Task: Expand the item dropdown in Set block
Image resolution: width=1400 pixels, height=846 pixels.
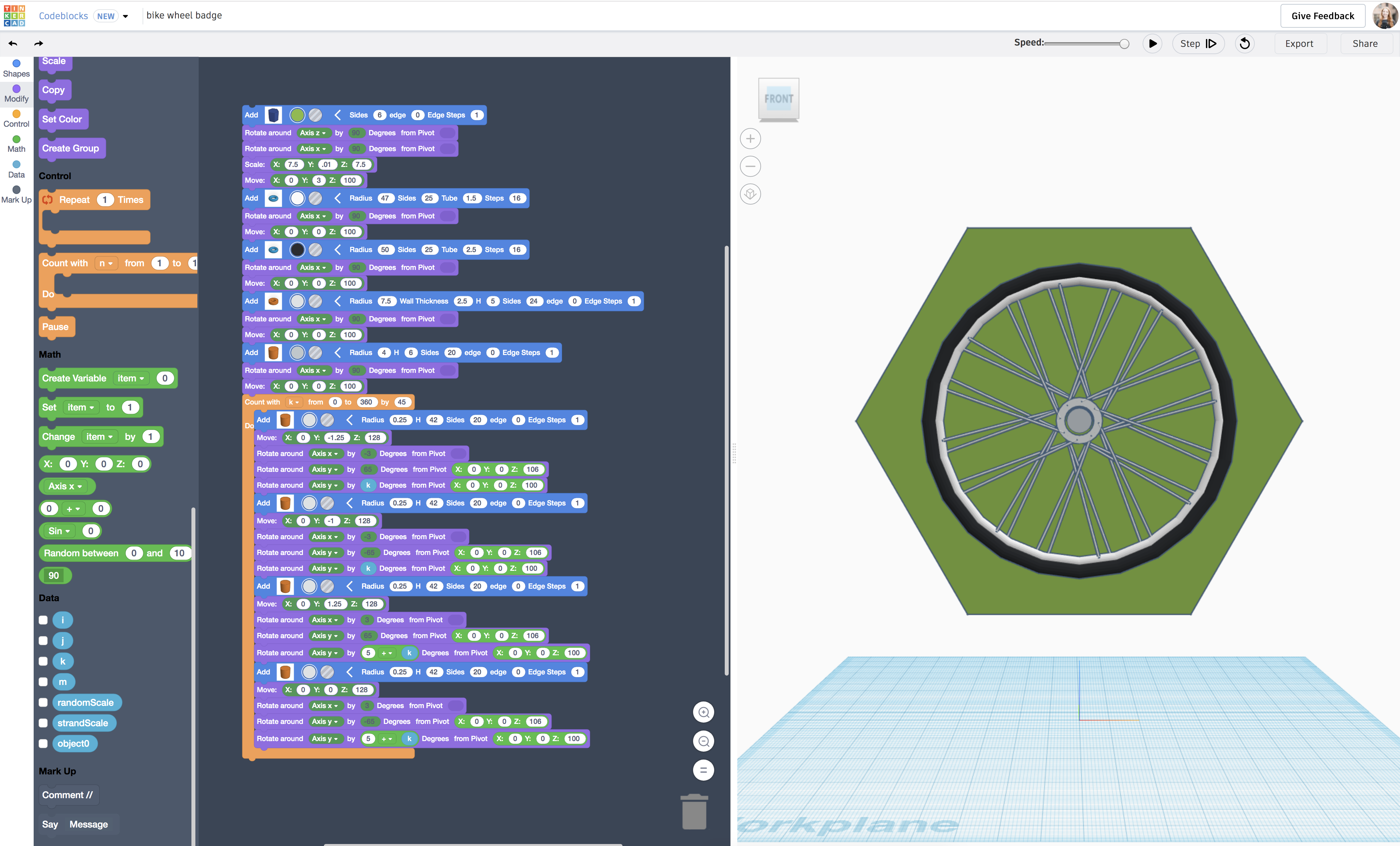Action: pos(81,407)
